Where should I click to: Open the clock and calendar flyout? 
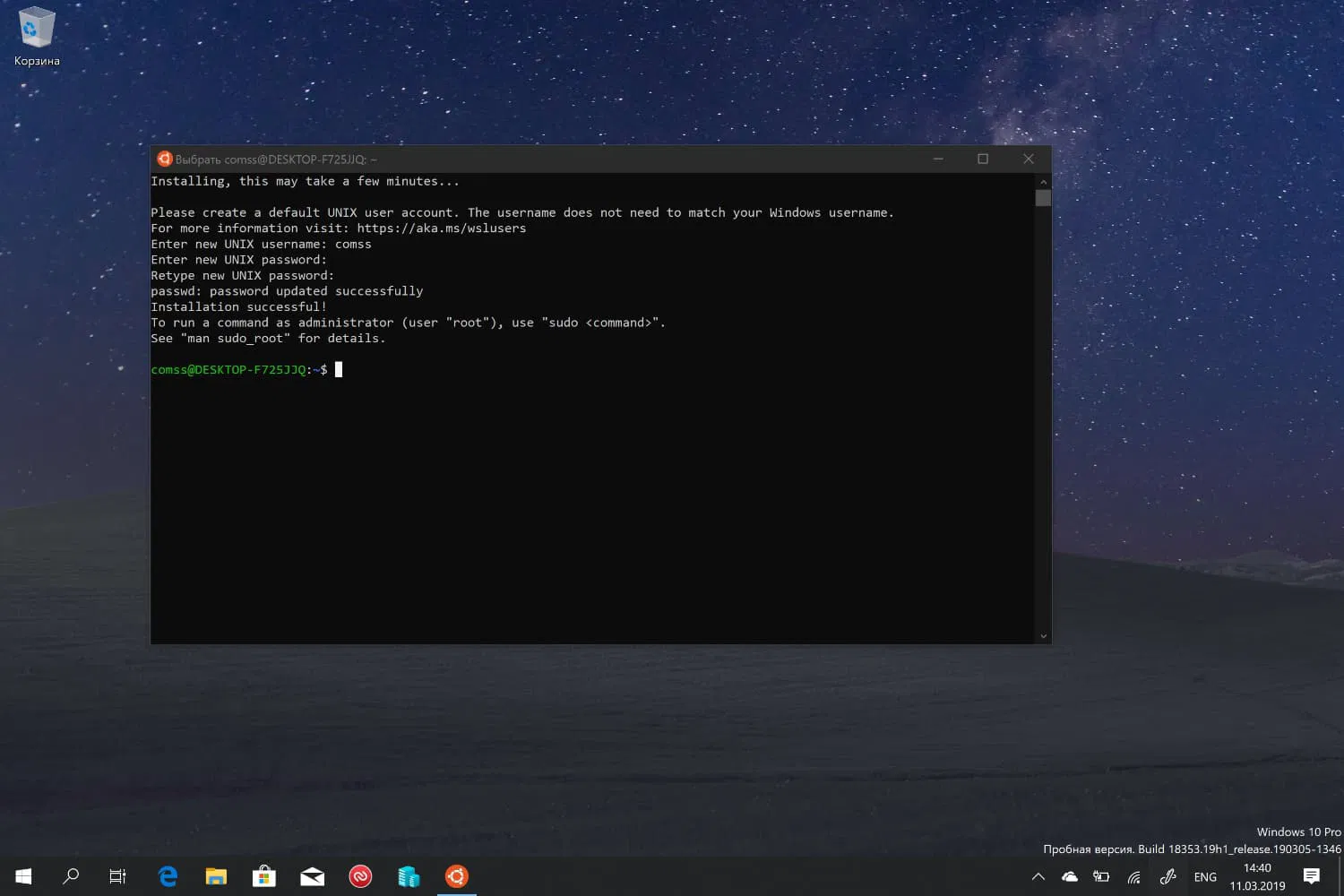point(1256,874)
